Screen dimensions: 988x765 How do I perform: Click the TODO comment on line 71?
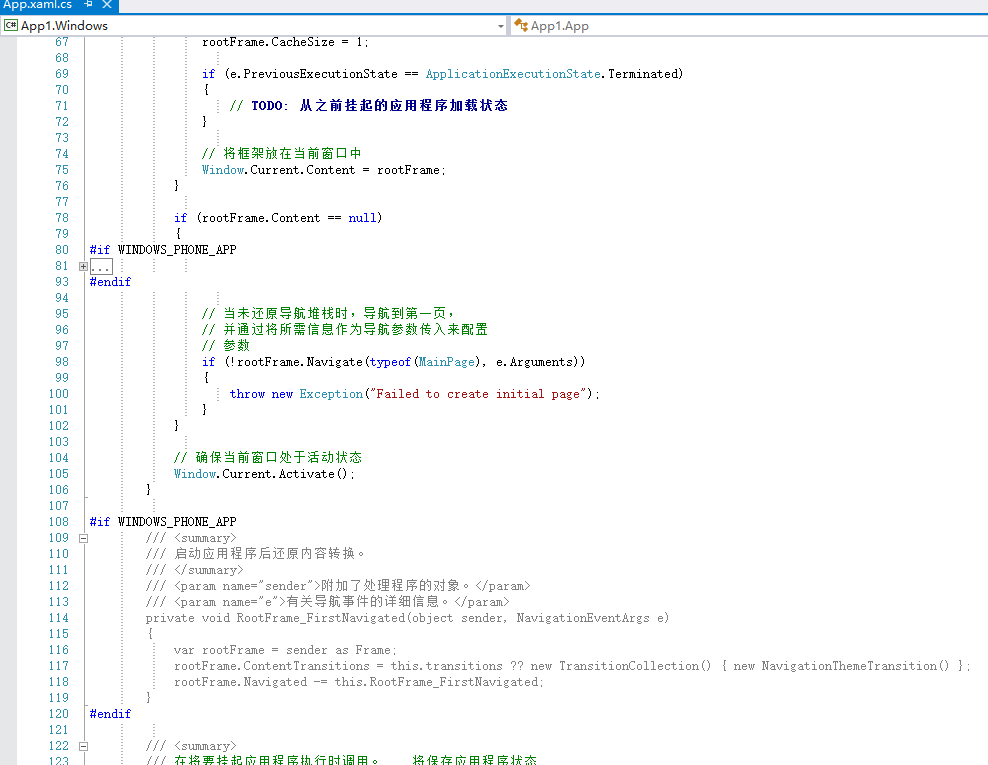369,106
